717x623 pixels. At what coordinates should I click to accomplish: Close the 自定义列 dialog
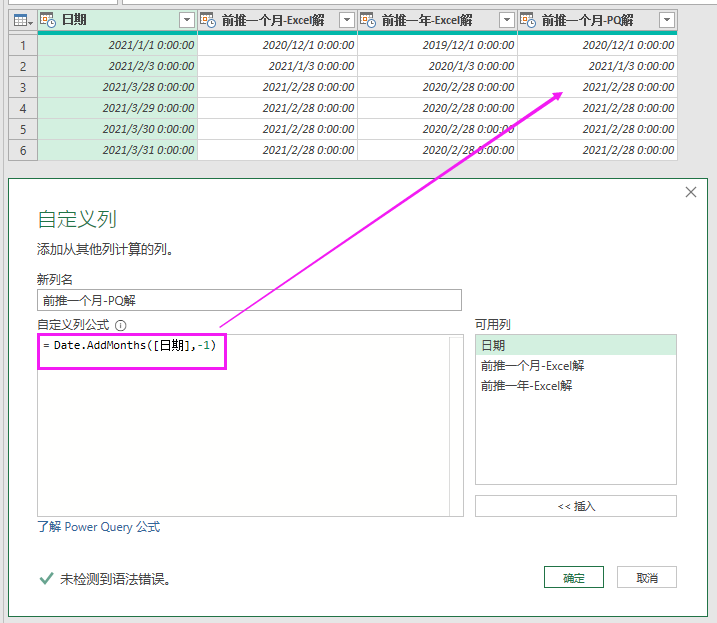point(690,192)
